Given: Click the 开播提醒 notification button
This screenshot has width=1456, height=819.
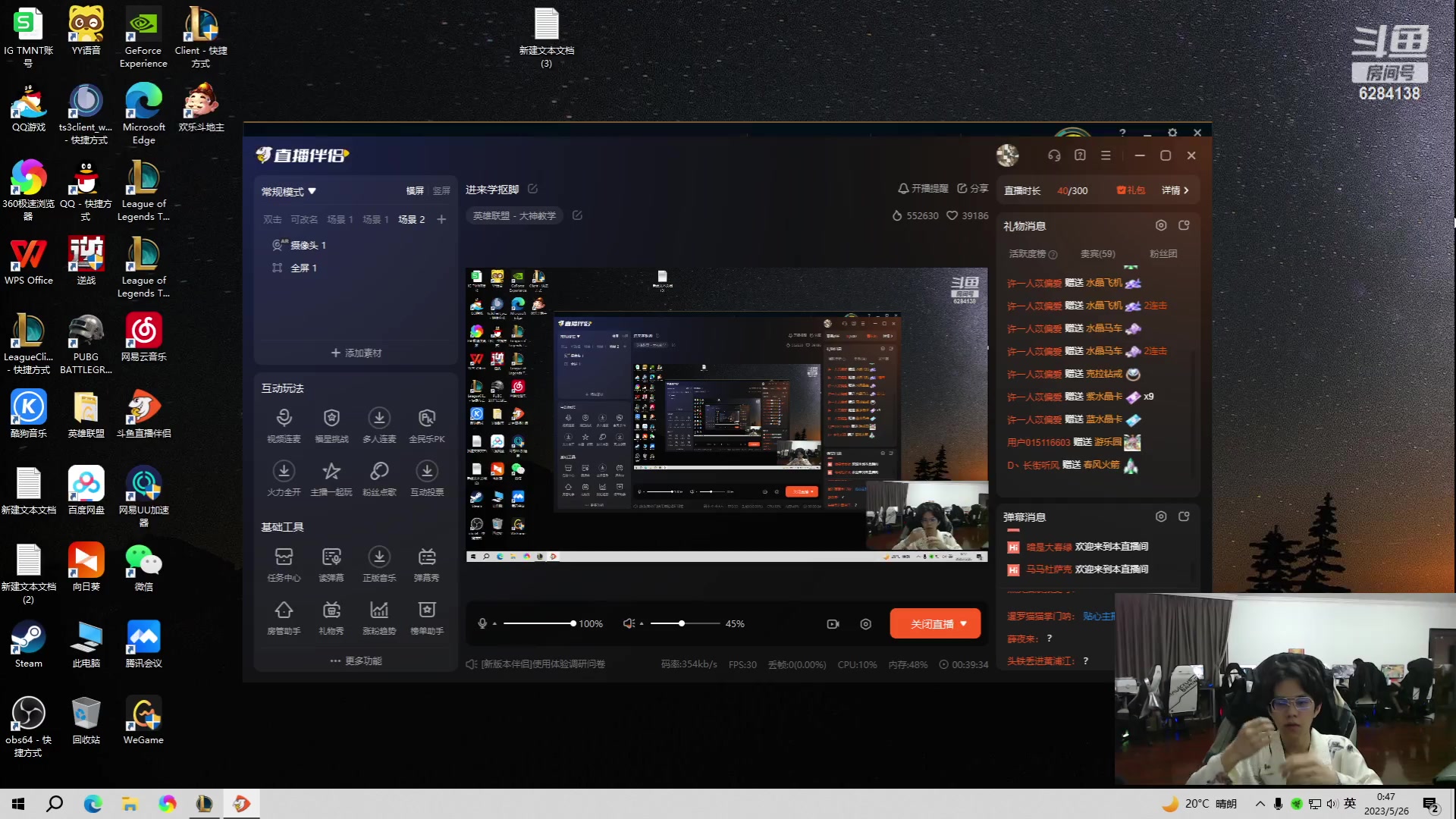Looking at the screenshot, I should 923,188.
